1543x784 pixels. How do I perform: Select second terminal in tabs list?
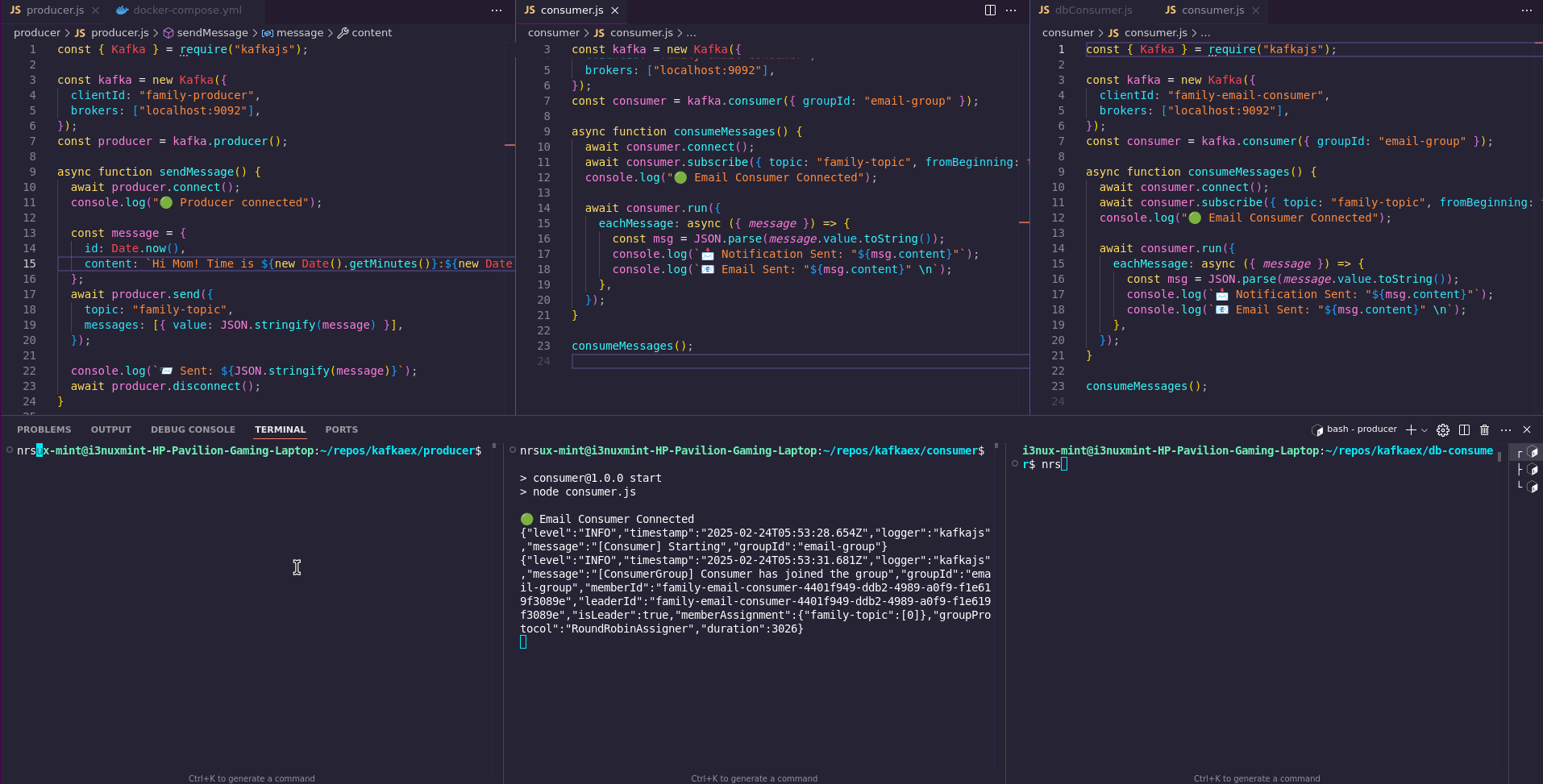(1526, 470)
